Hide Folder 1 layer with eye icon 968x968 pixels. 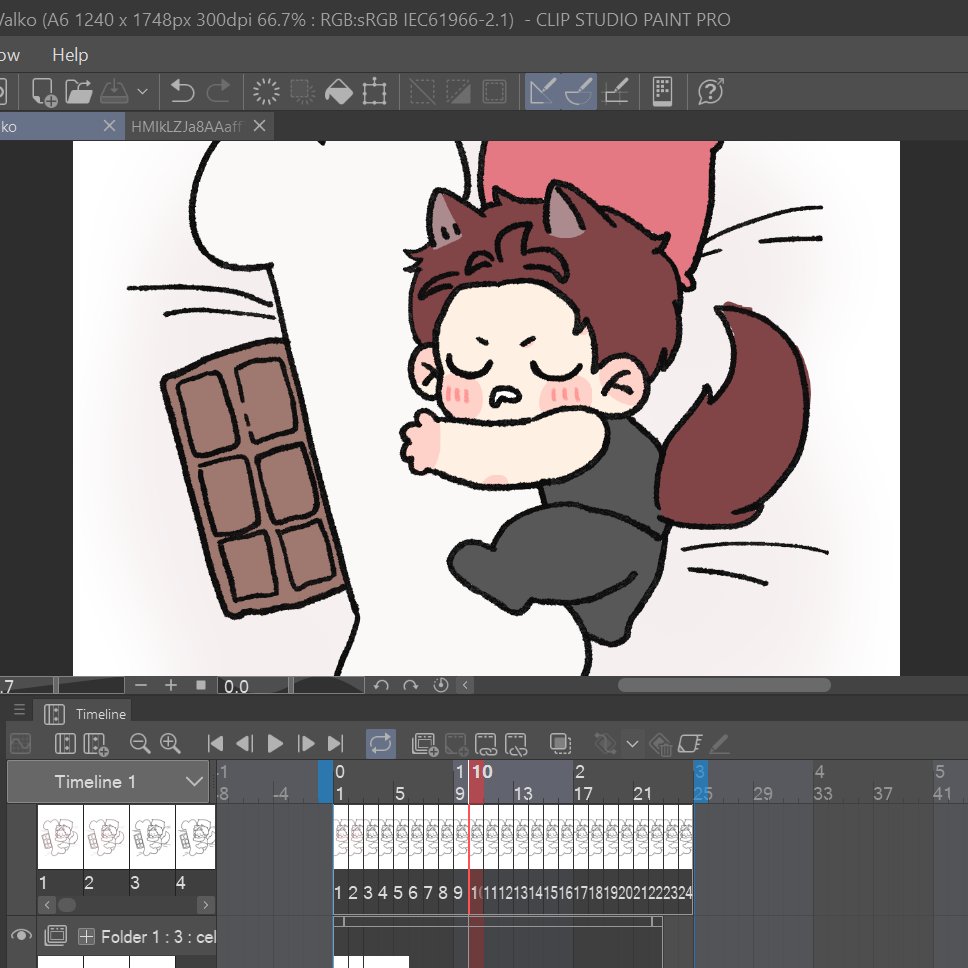[21, 935]
